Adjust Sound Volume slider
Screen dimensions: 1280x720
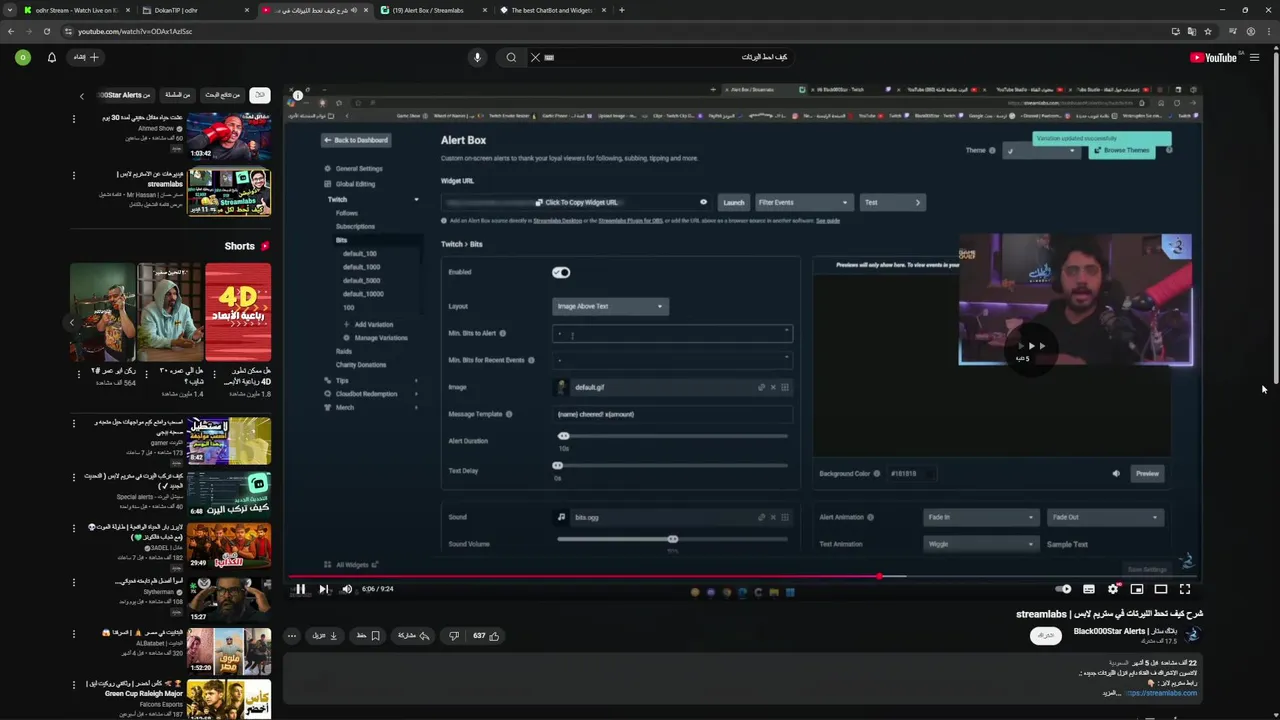[672, 539]
